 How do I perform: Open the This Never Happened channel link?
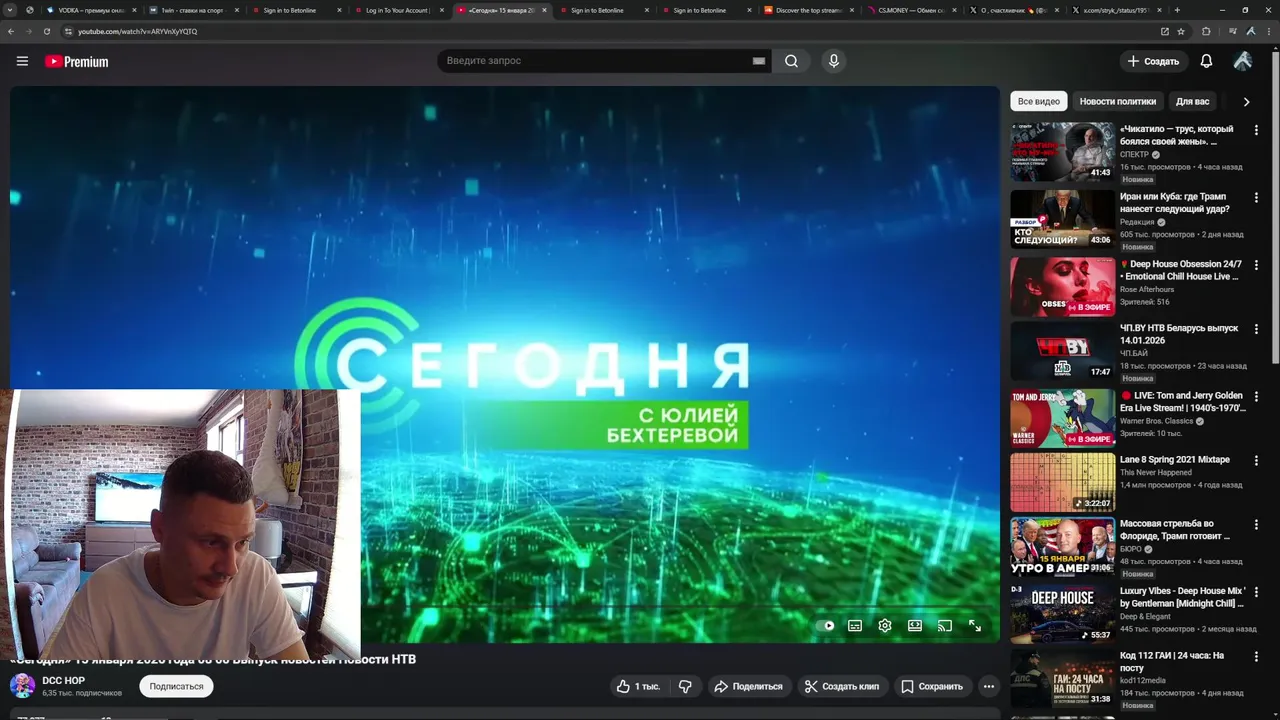coord(1156,472)
